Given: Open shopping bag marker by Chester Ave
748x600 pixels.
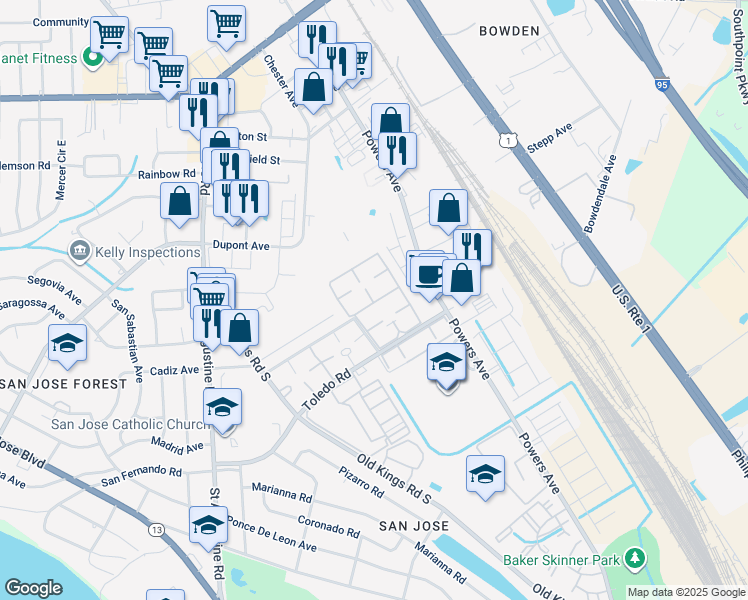Looking at the screenshot, I should coord(314,86).
